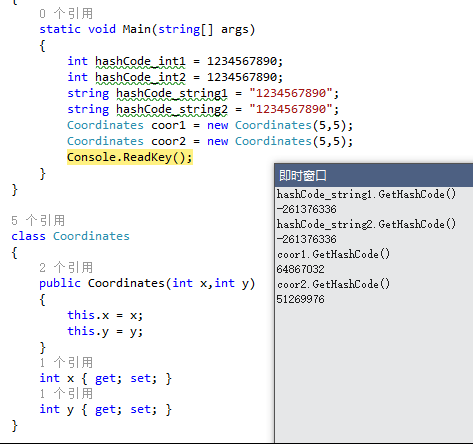Screen dimensions: 473x445
Task: Click the empty area in the immediate window
Action: [374, 373]
